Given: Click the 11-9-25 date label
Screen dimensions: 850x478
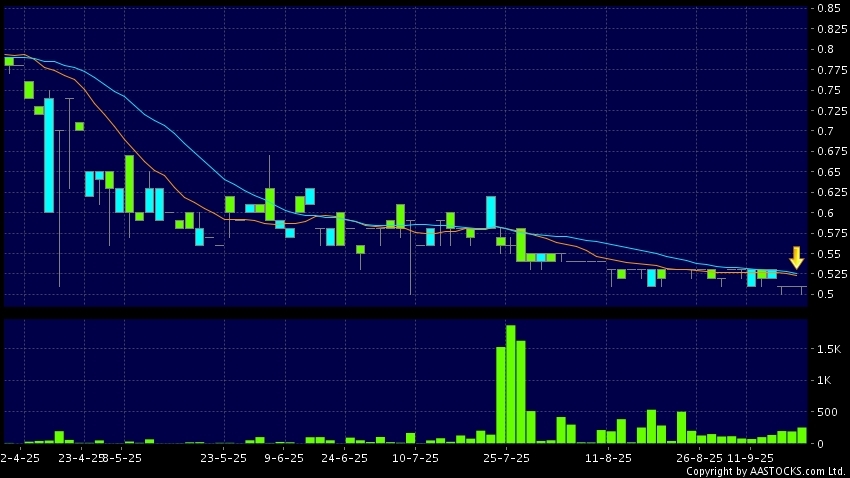Looking at the screenshot, I should tap(750, 458).
